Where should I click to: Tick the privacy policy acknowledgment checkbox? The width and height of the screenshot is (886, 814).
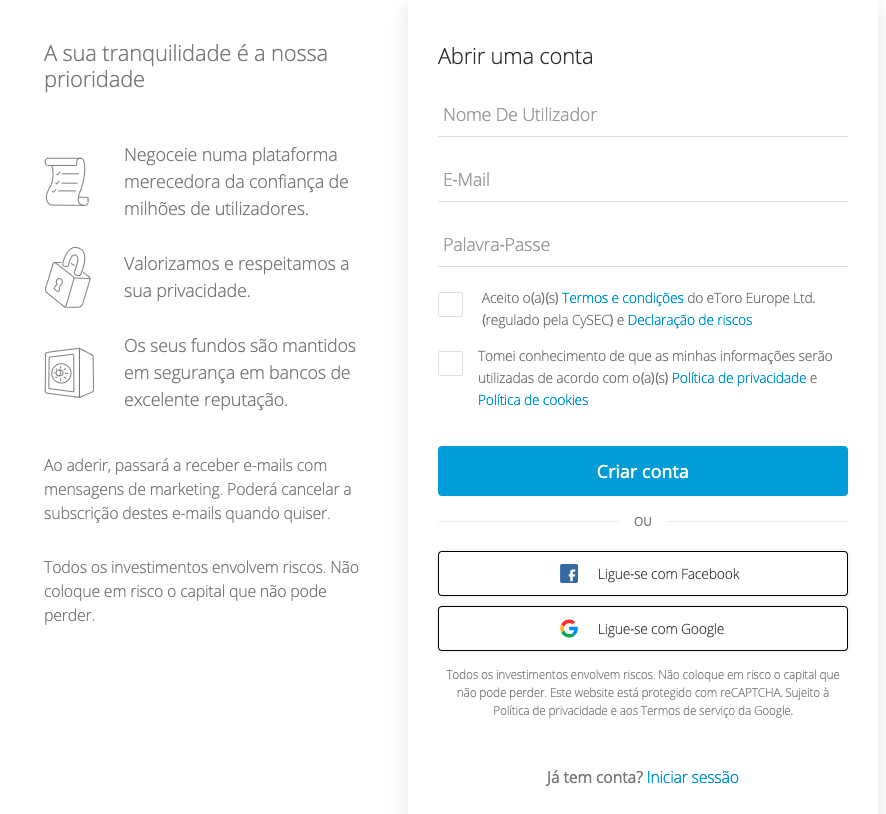[x=450, y=363]
